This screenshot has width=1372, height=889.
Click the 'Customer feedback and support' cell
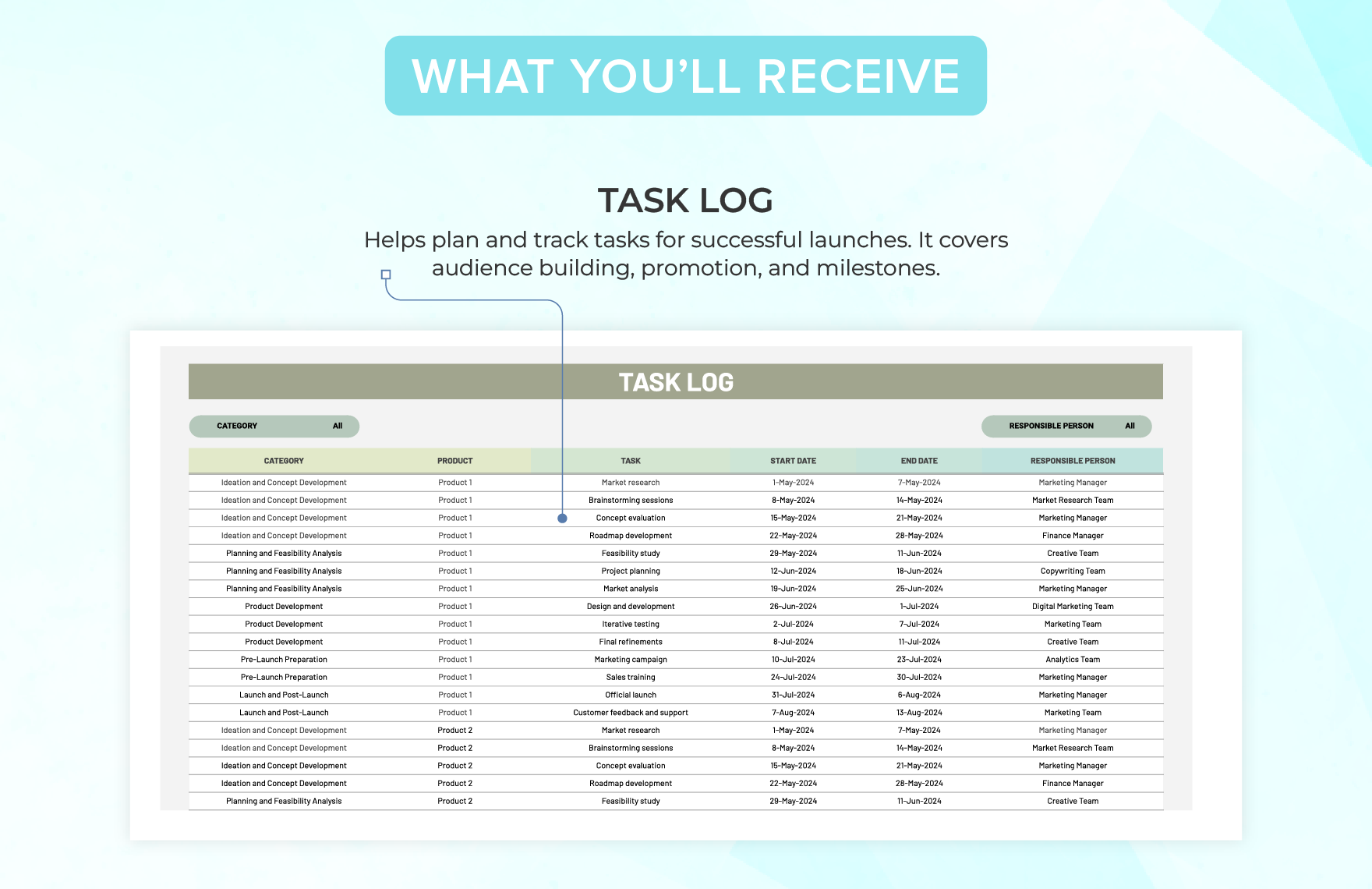pyautogui.click(x=631, y=713)
